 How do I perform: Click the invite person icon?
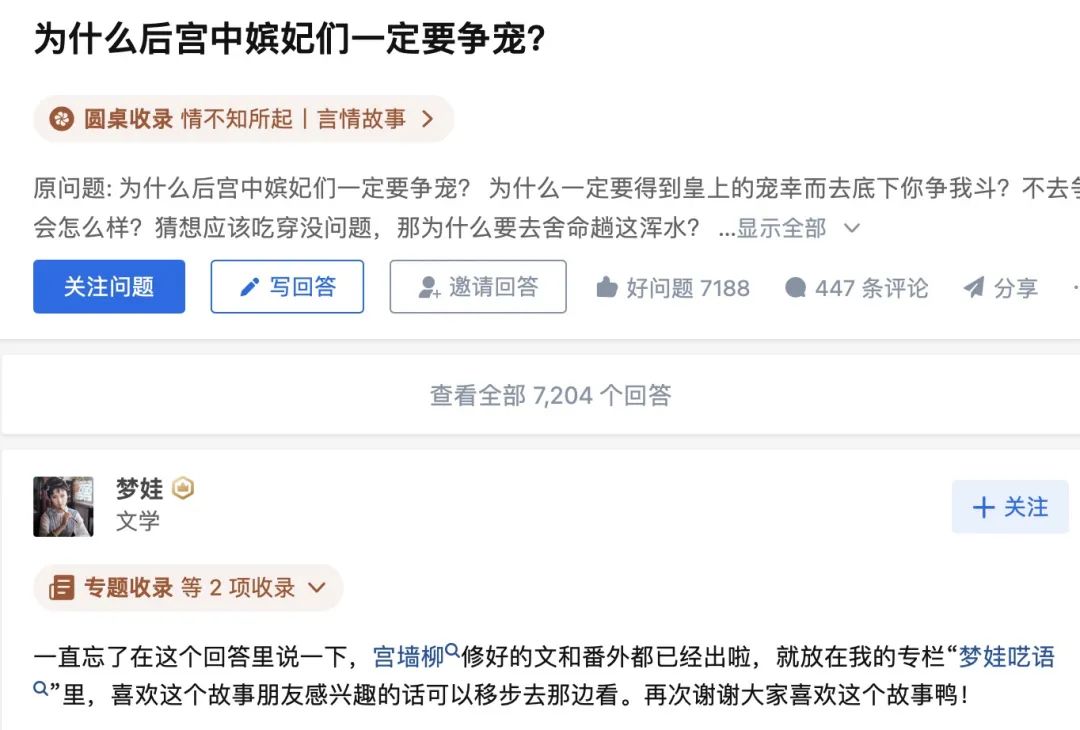(x=429, y=288)
